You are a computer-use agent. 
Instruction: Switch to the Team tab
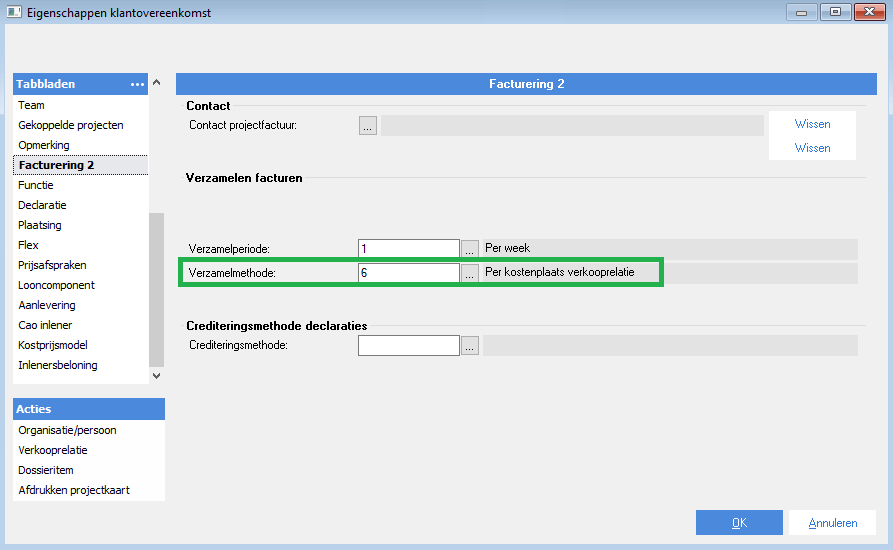click(x=31, y=105)
